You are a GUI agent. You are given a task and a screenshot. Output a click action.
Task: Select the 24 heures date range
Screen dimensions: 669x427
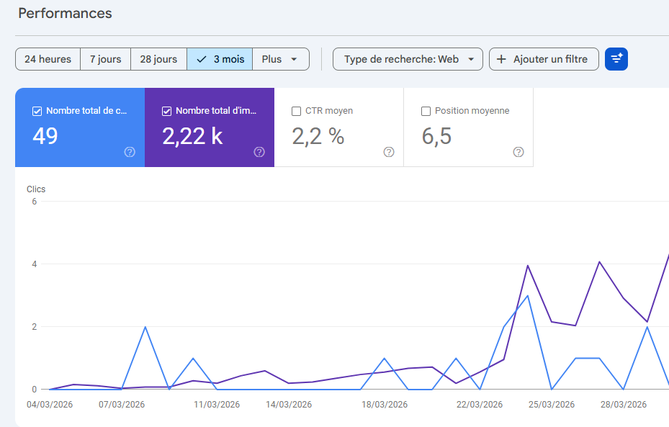coord(47,59)
